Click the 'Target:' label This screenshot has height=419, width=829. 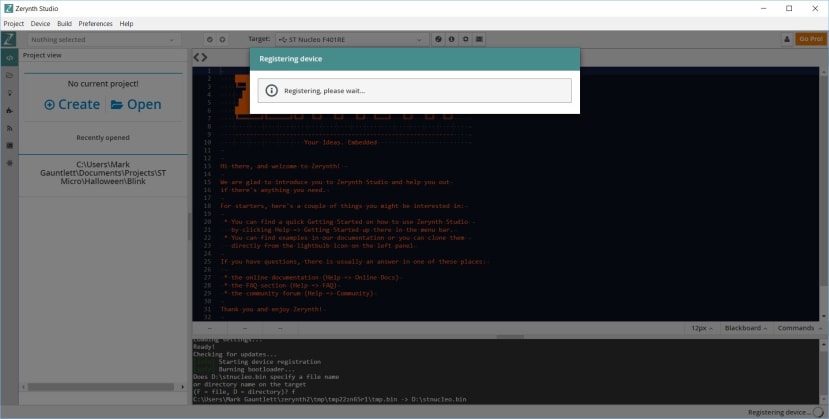259,39
